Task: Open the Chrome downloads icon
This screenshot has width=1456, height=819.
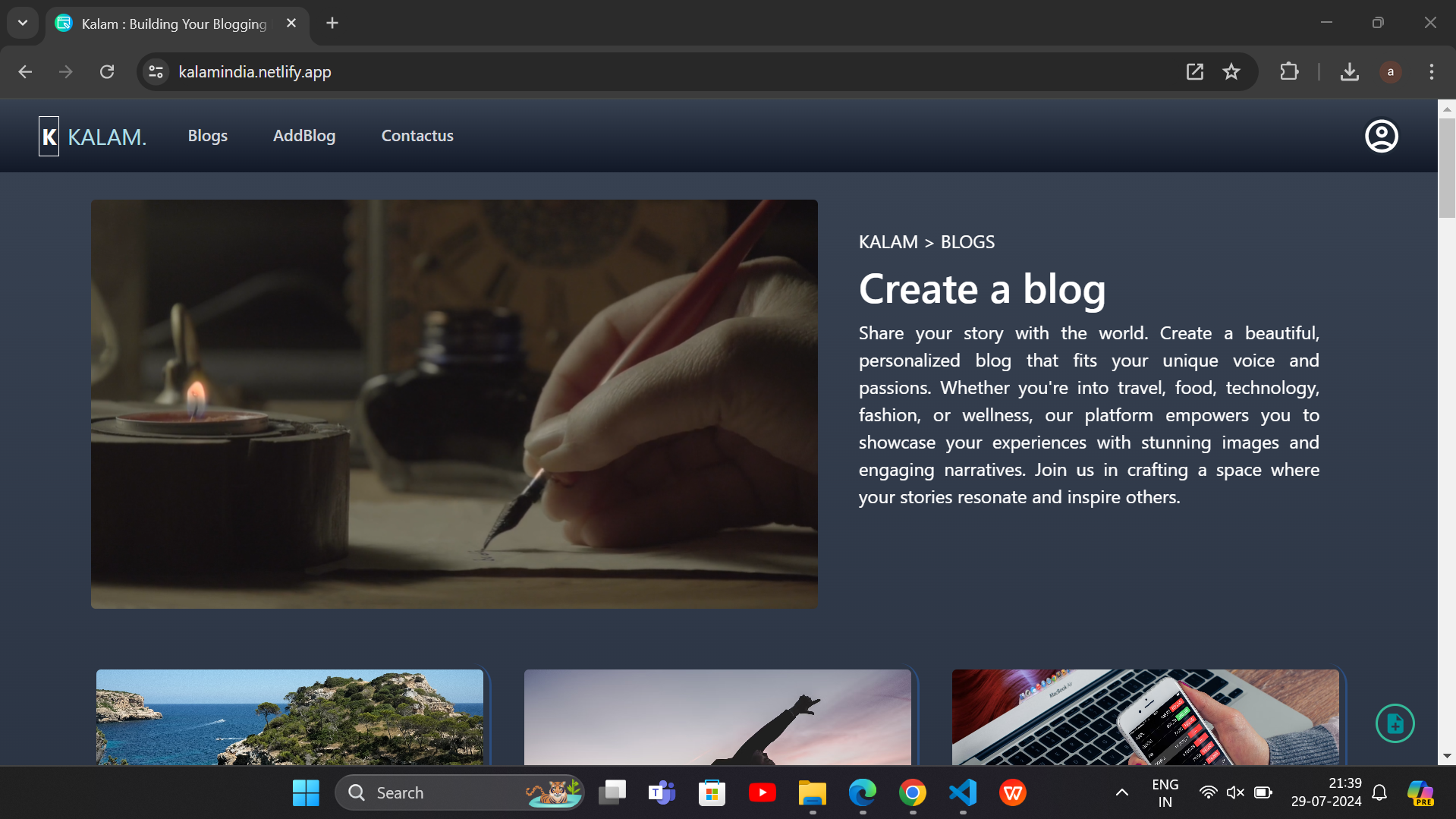Action: (1349, 72)
